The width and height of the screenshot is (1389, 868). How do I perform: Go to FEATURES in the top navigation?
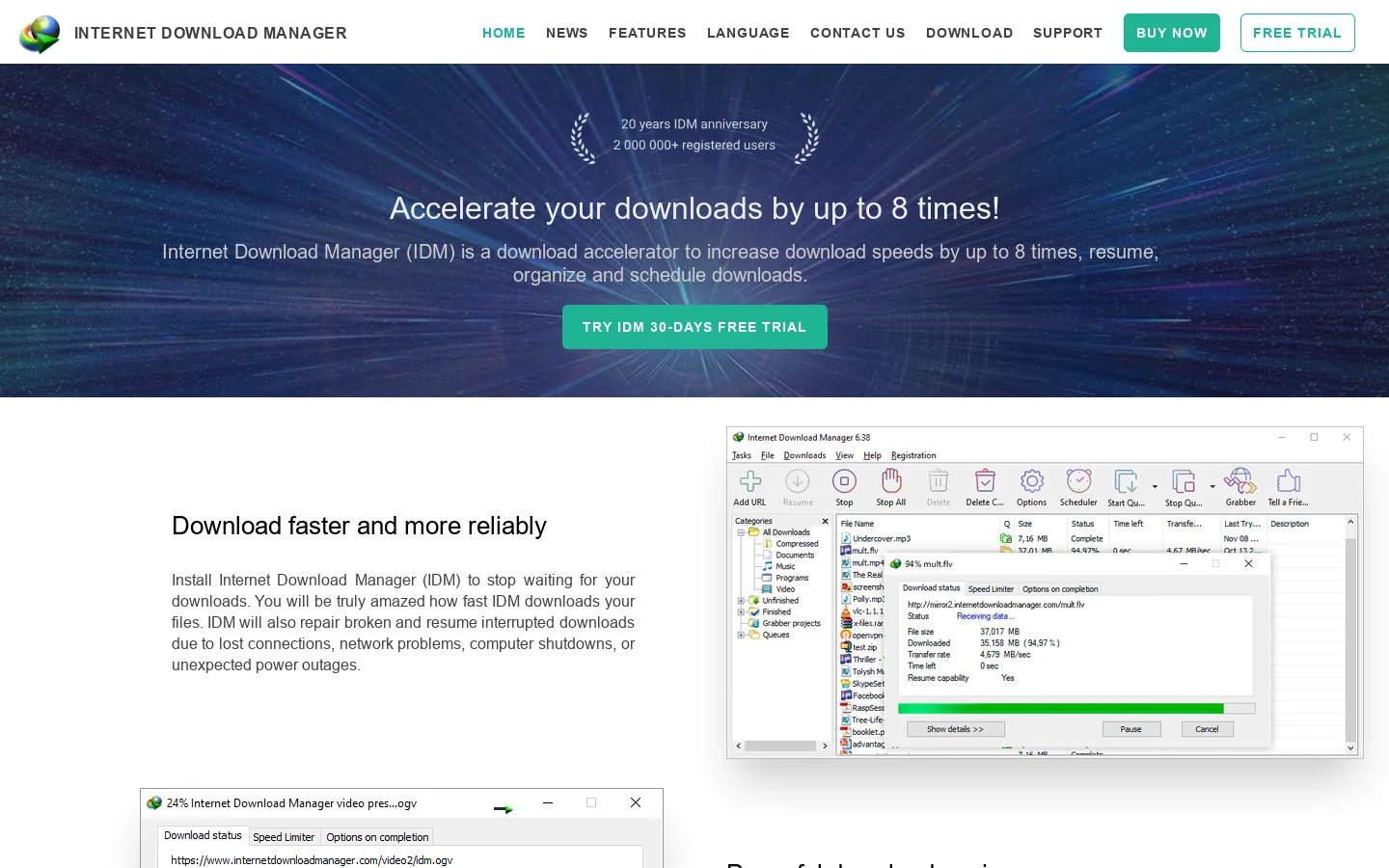tap(647, 33)
